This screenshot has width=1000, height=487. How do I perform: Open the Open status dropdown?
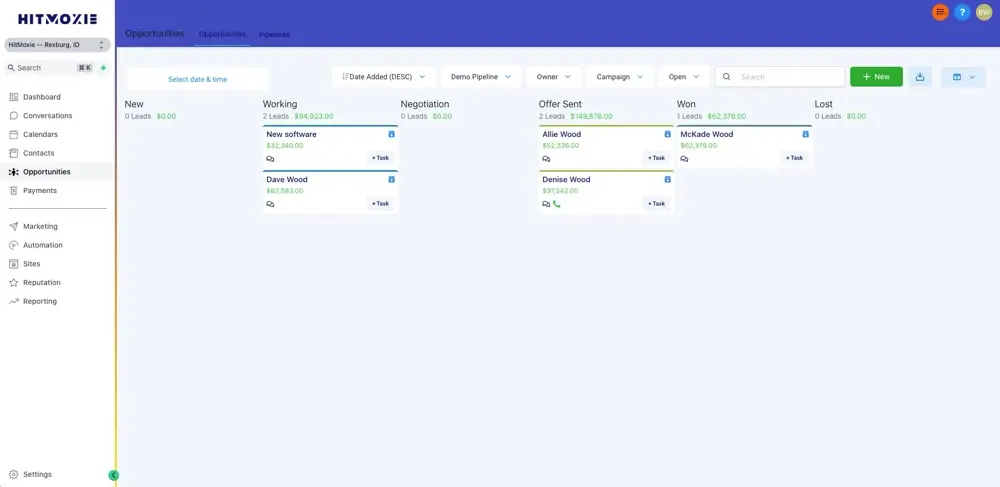(x=684, y=76)
